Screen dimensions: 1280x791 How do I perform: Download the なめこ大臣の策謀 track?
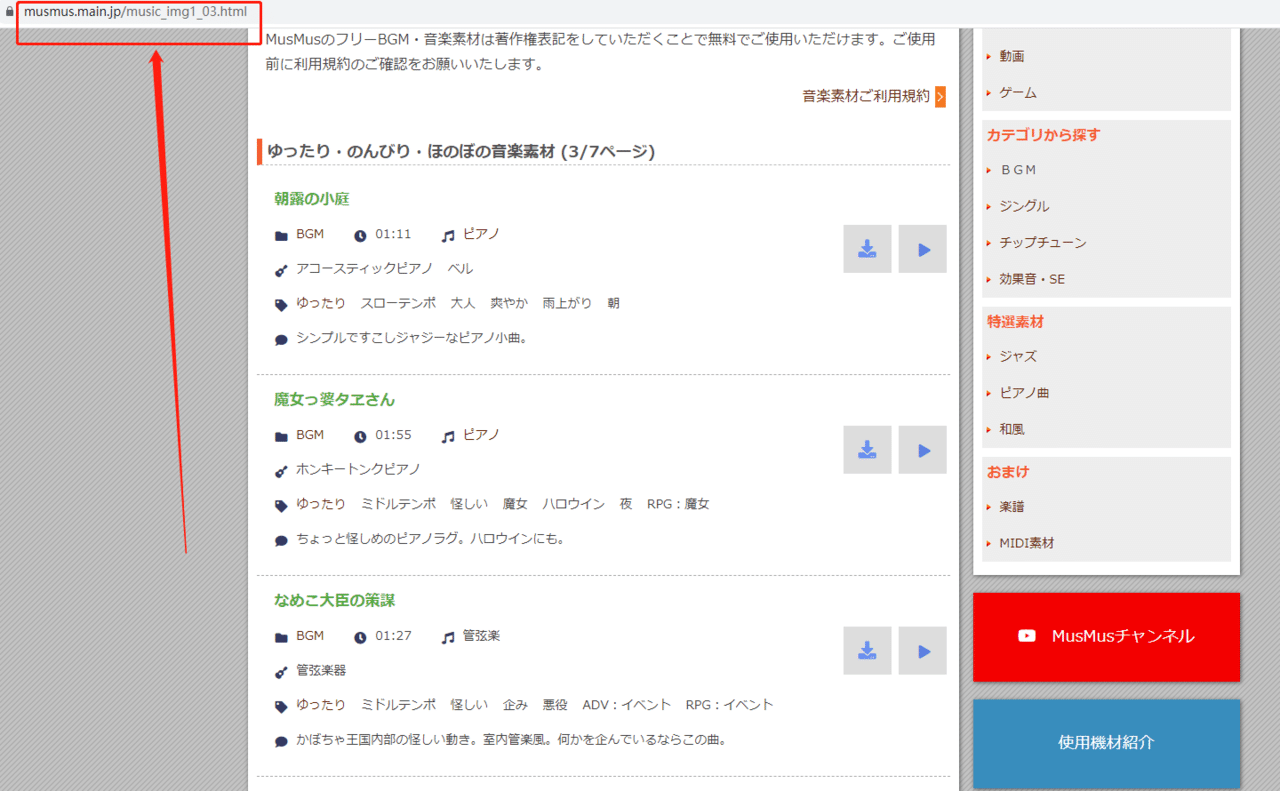coord(866,650)
